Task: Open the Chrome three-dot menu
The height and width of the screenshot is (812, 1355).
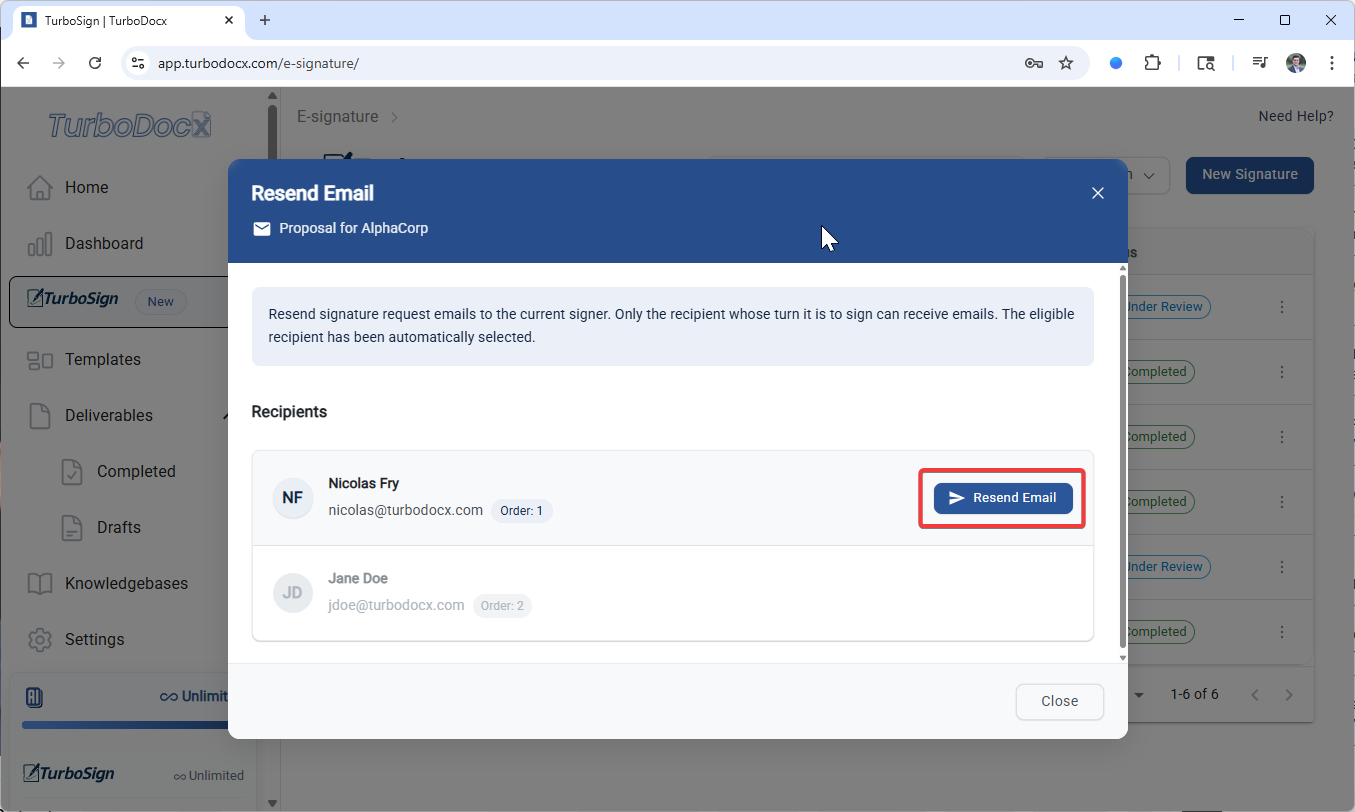Action: point(1332,63)
